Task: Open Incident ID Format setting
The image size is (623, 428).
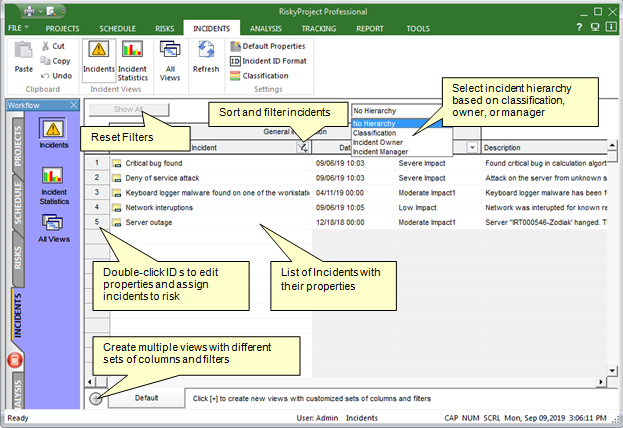Action: [x=269, y=61]
